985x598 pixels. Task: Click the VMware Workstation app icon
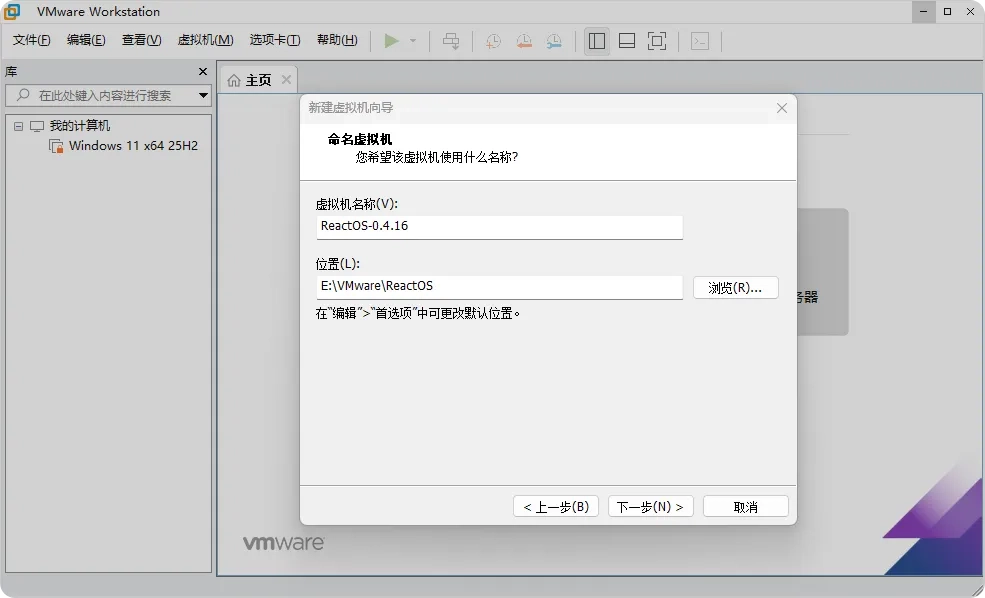(x=11, y=11)
